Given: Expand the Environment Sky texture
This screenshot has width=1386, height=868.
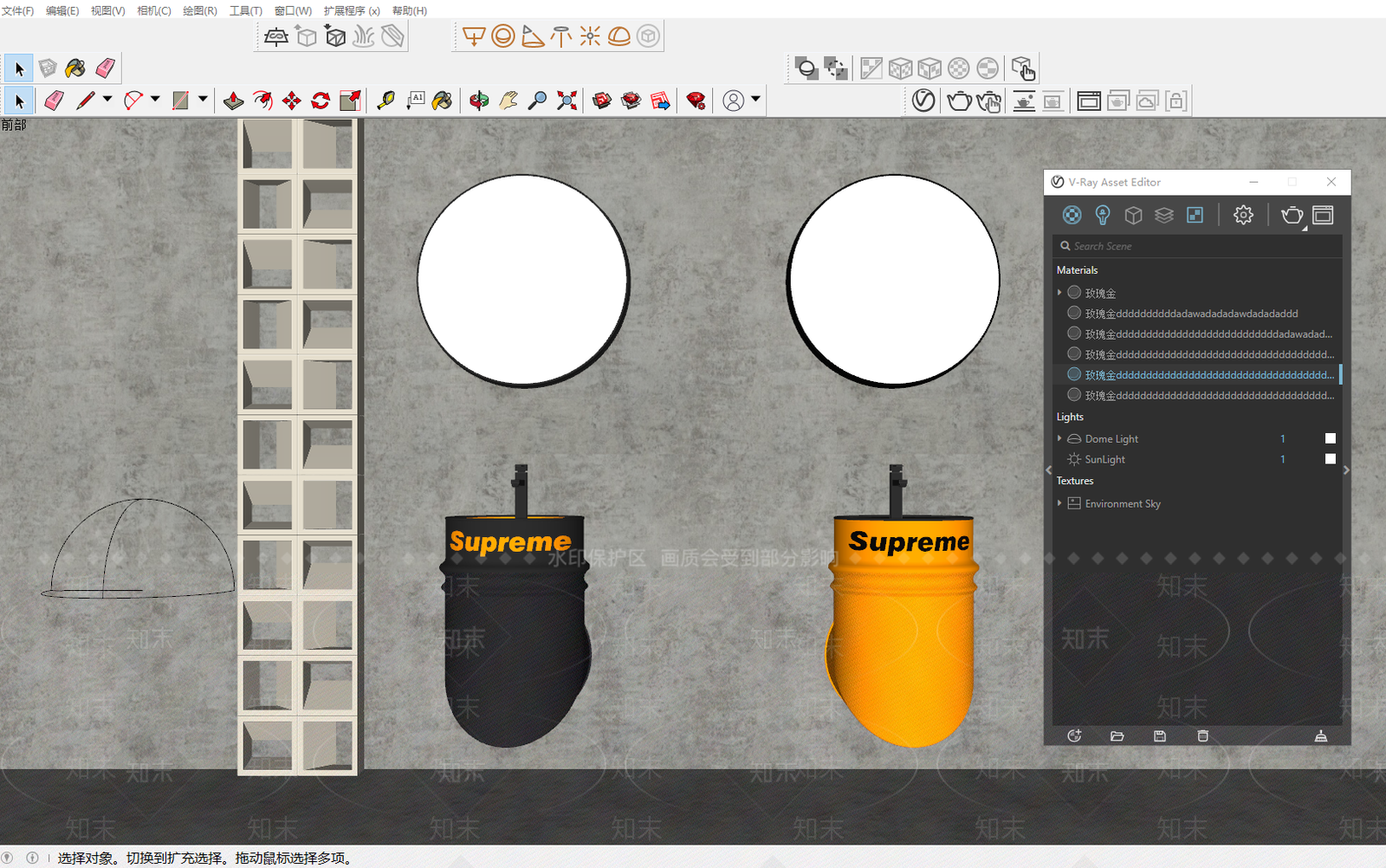Looking at the screenshot, I should tap(1059, 503).
